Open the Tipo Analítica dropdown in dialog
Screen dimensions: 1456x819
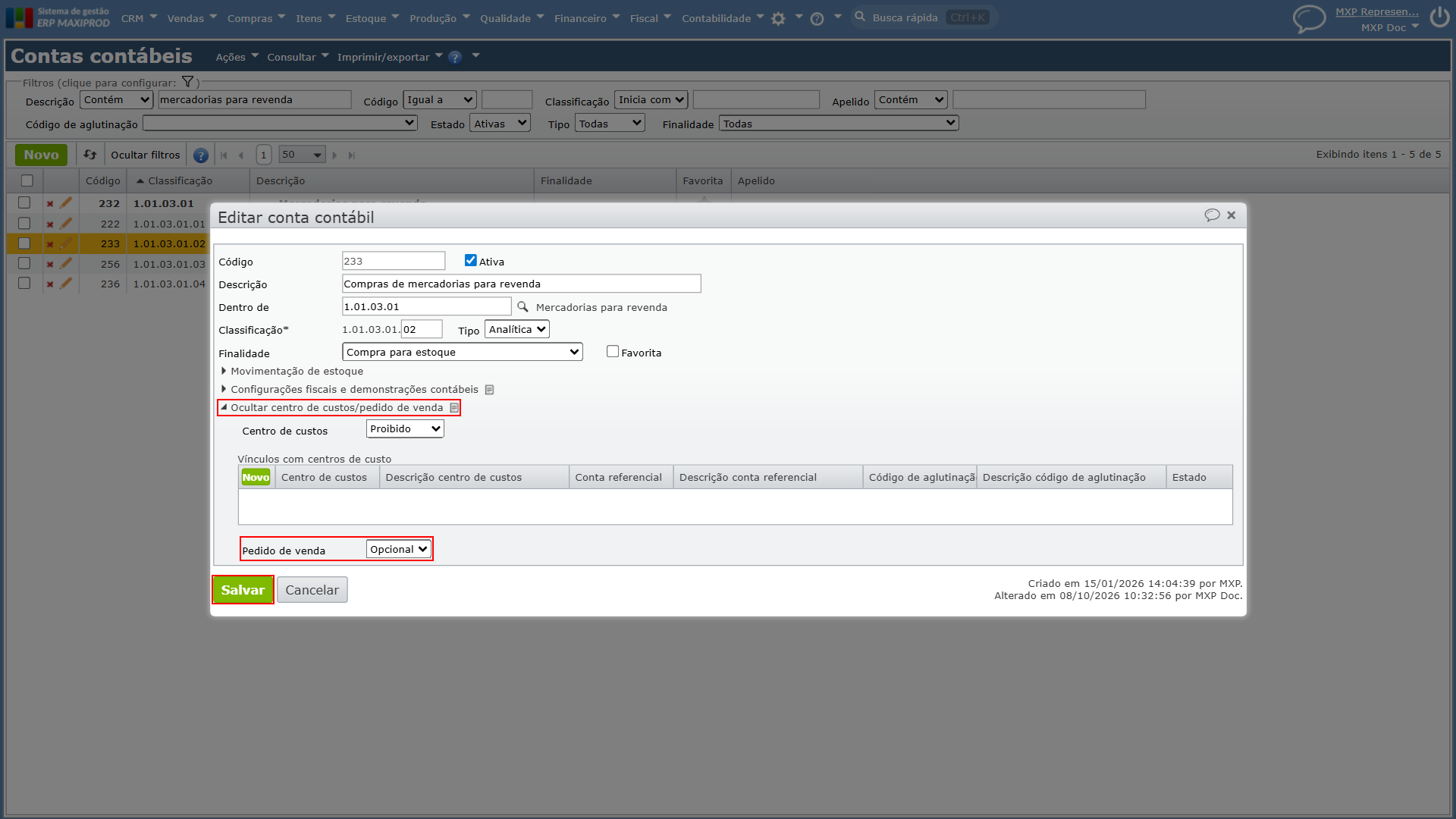point(517,329)
